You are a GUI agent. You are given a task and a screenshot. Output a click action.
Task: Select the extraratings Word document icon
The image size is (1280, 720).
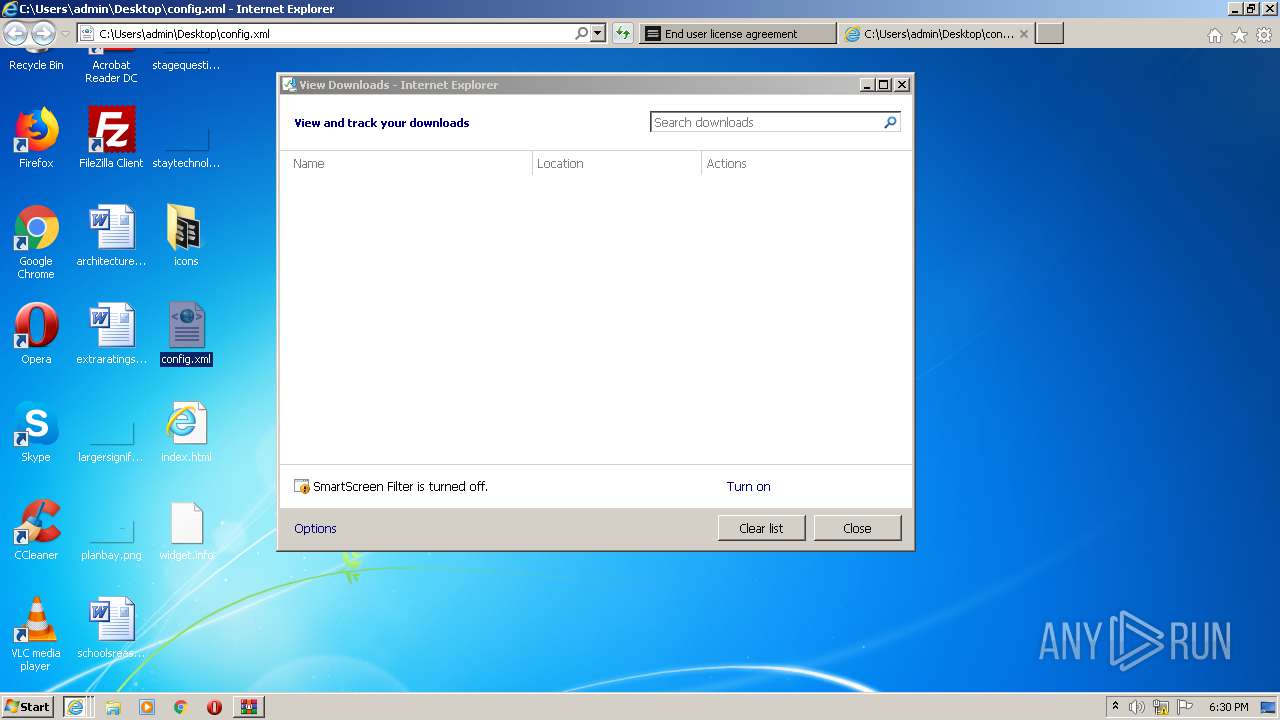(x=111, y=334)
